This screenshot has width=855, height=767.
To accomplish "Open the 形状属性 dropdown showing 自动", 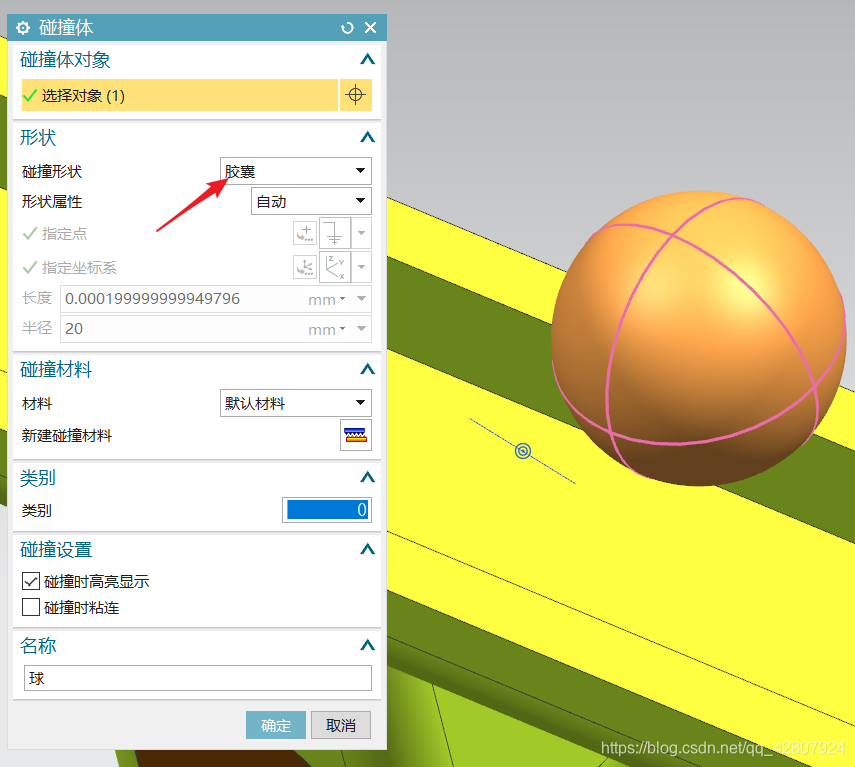I will (x=311, y=201).
